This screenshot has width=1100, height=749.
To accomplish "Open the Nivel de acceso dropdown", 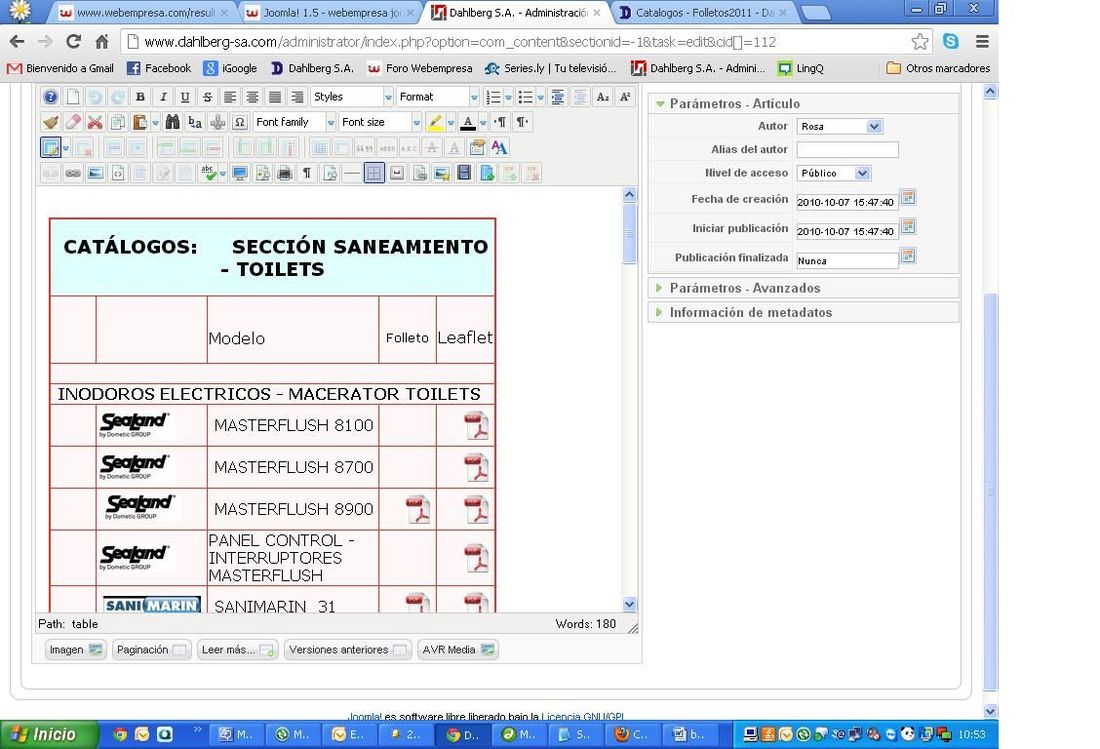I will point(834,173).
